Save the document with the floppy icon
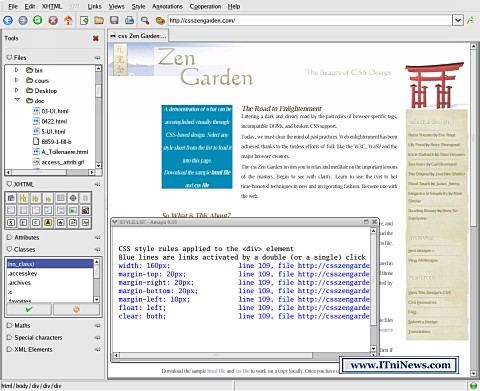This screenshot has height=391, width=480. pyautogui.click(x=114, y=20)
